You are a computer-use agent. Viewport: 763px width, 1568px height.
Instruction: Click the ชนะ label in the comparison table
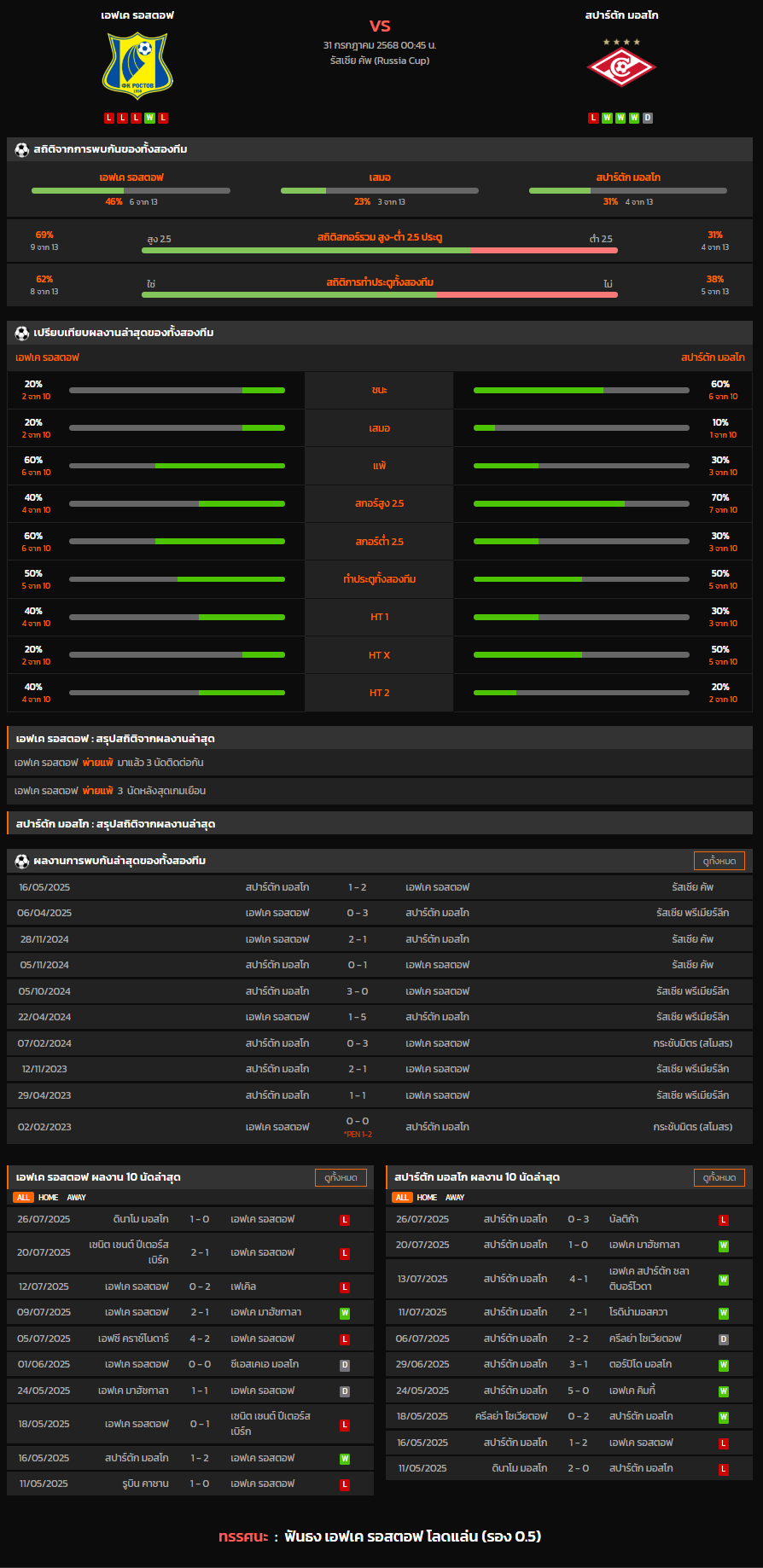pos(380,390)
